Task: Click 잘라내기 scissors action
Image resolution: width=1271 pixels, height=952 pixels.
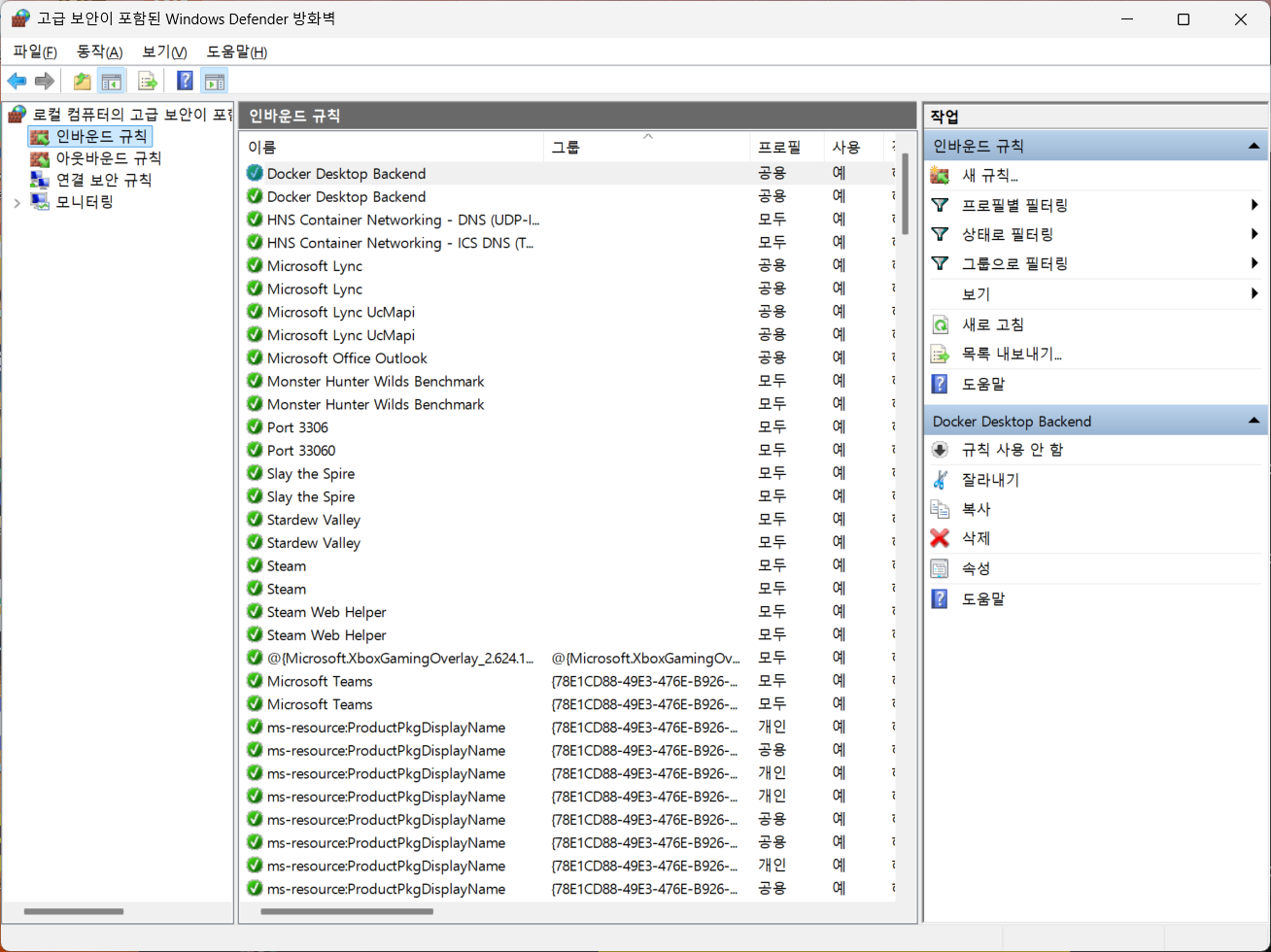Action: 990,480
